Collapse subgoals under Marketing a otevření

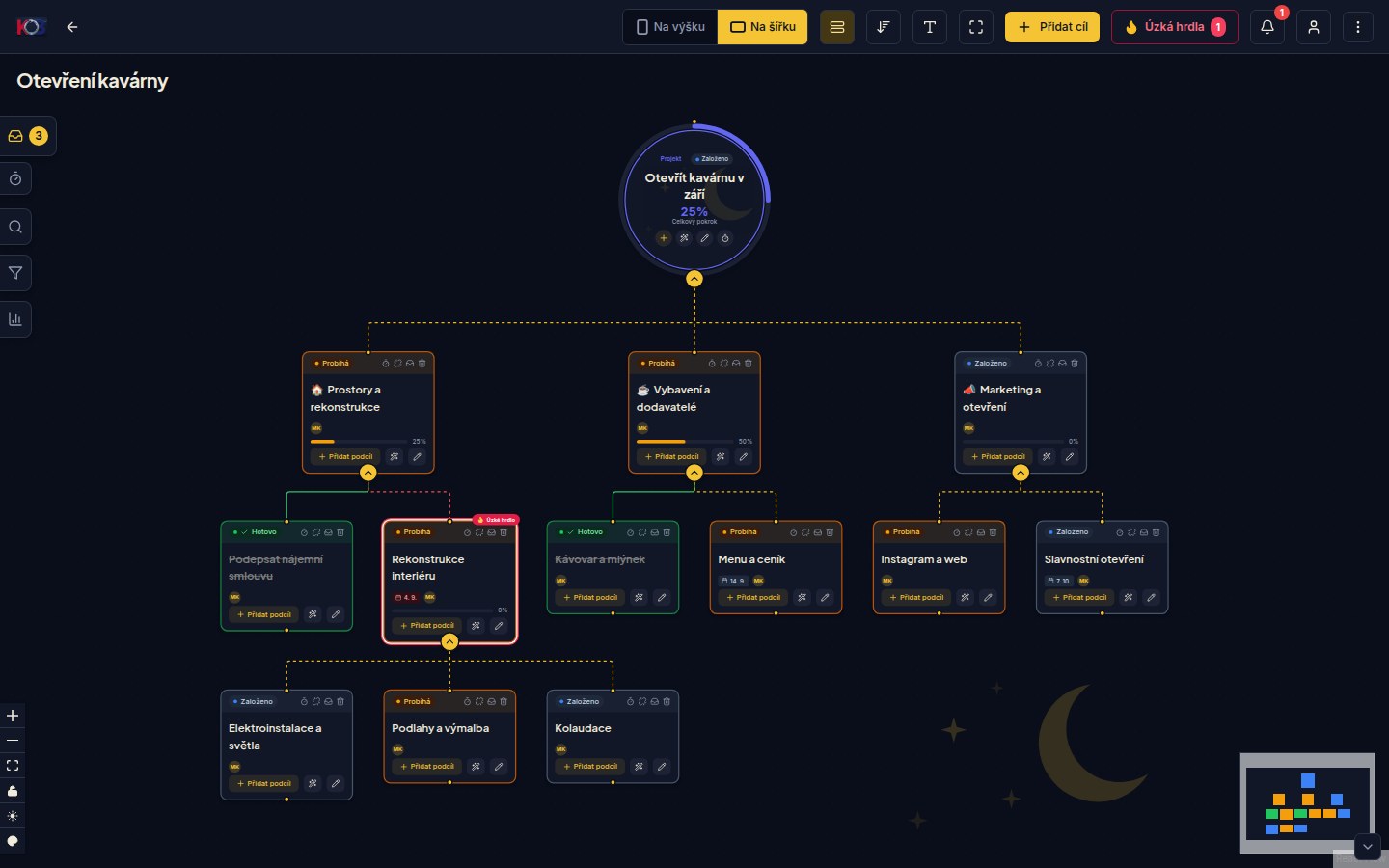pyautogui.click(x=1021, y=473)
